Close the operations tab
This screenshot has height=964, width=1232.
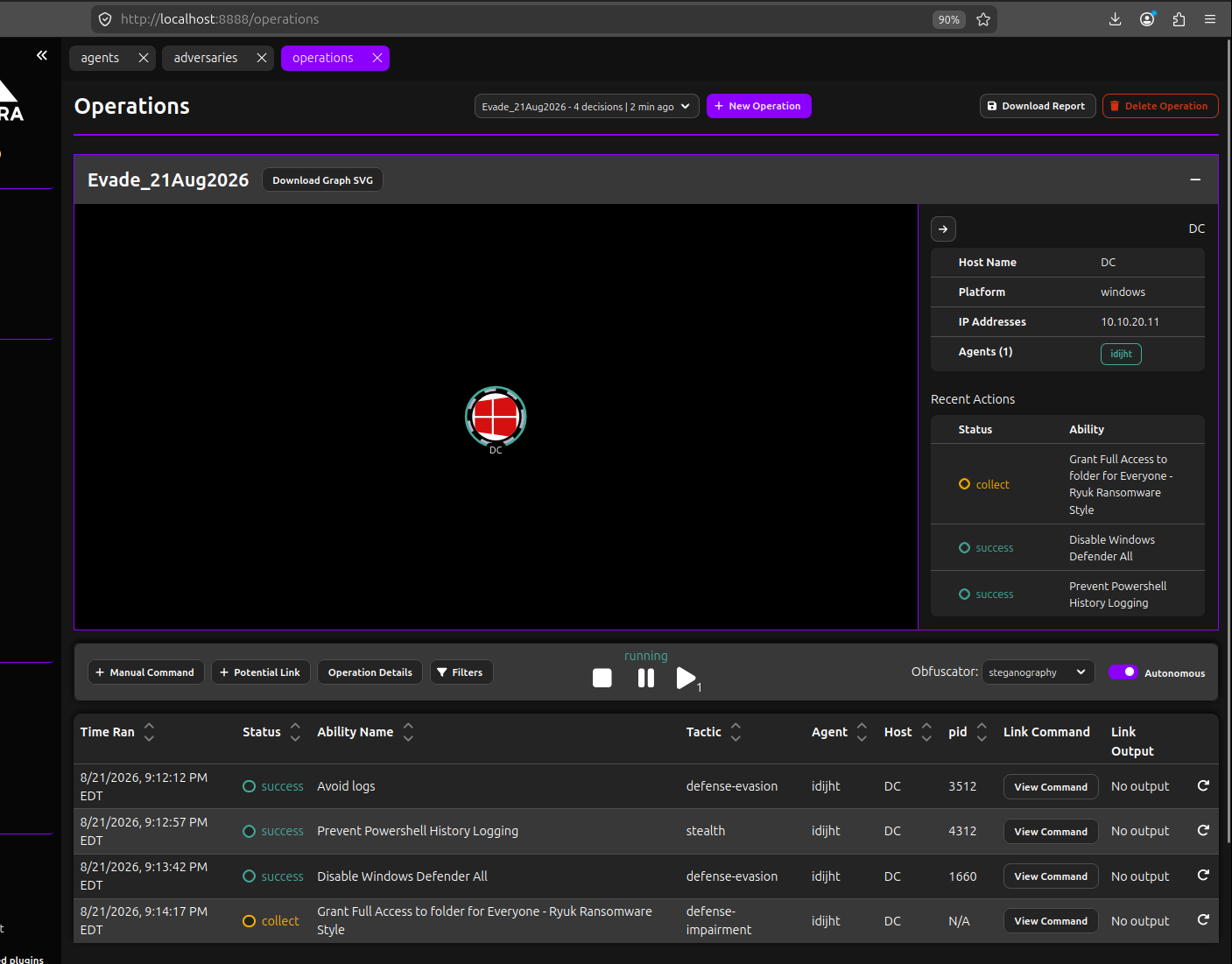click(x=377, y=58)
